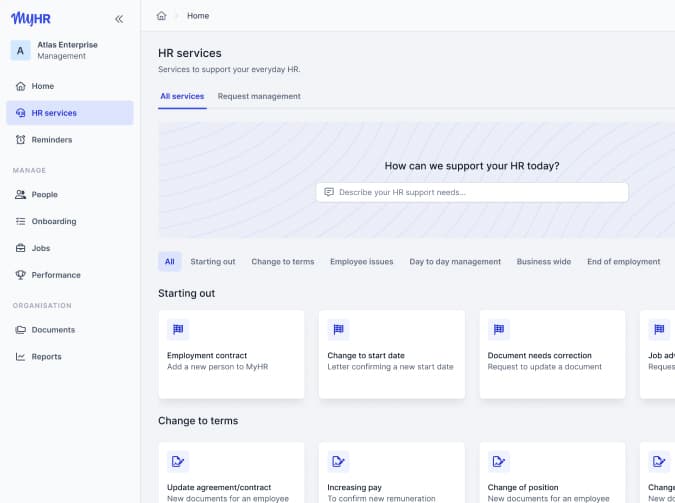Click the MyHR logo
The height and width of the screenshot is (503, 675).
[x=31, y=18]
